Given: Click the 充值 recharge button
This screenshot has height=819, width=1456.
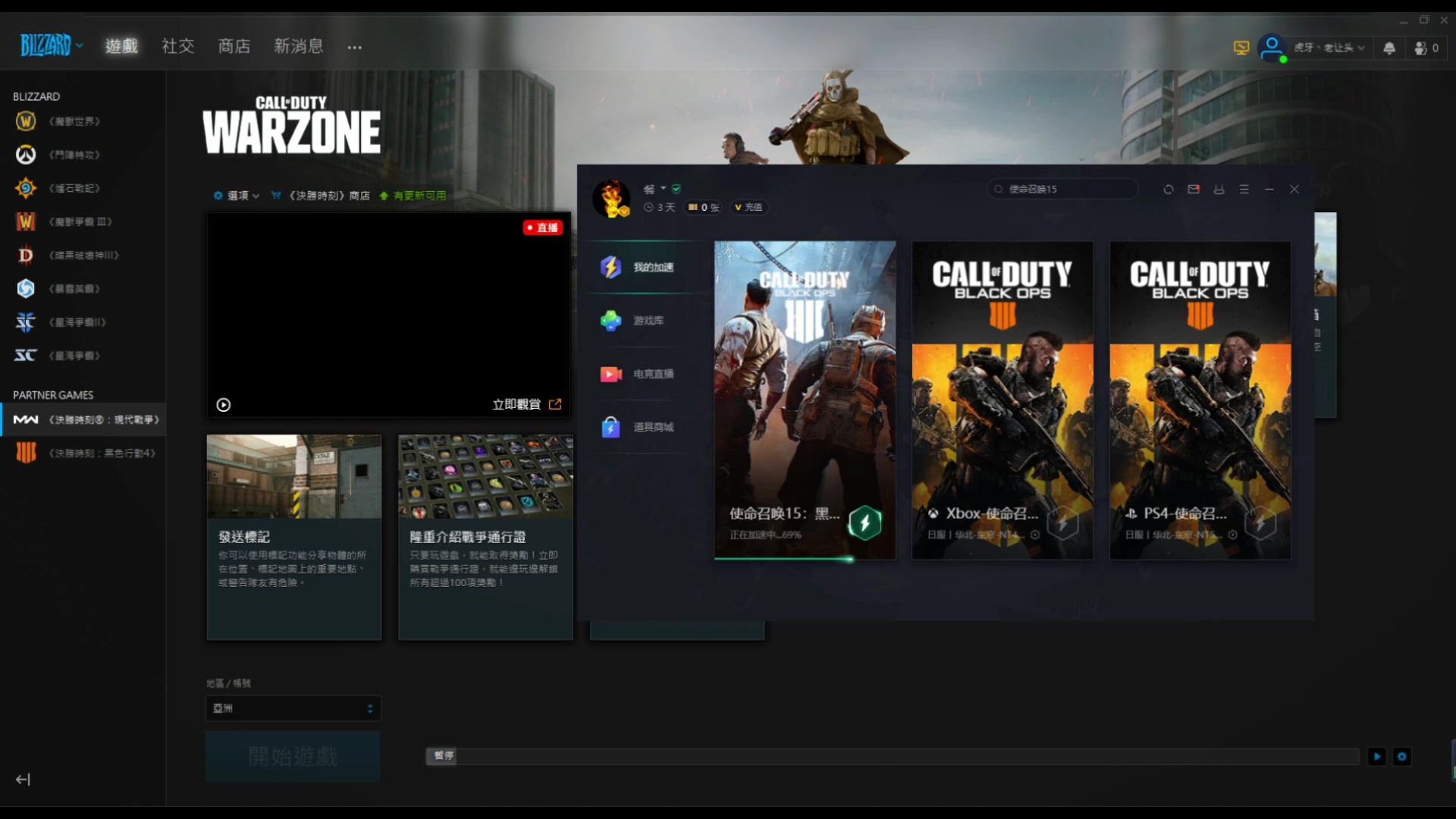Looking at the screenshot, I should point(749,207).
